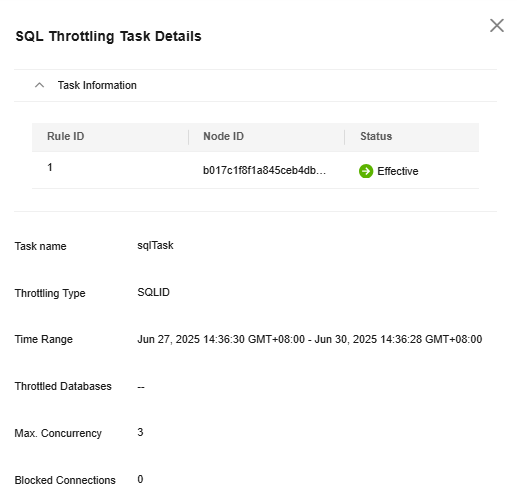Click the Rule ID column header
This screenshot has height=495, width=517.
65,136
